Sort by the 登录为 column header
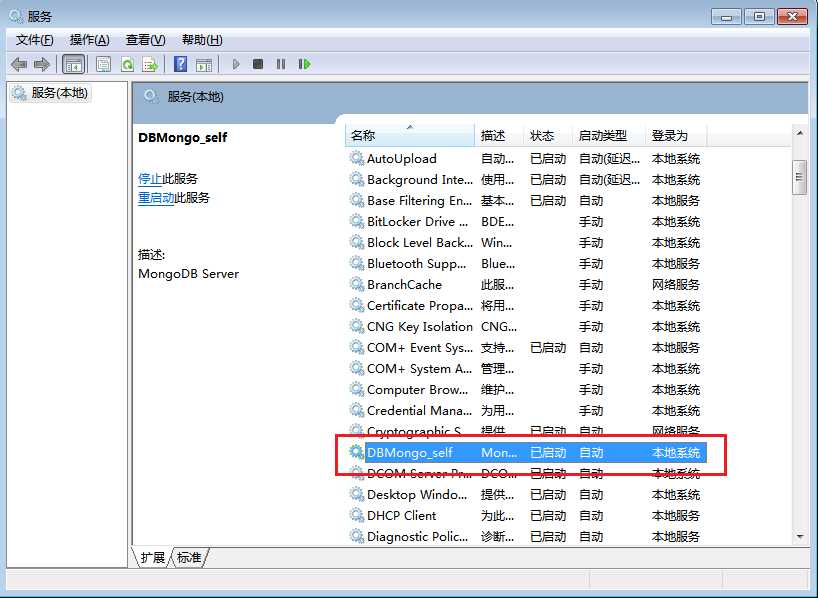This screenshot has height=598, width=818. coord(676,136)
